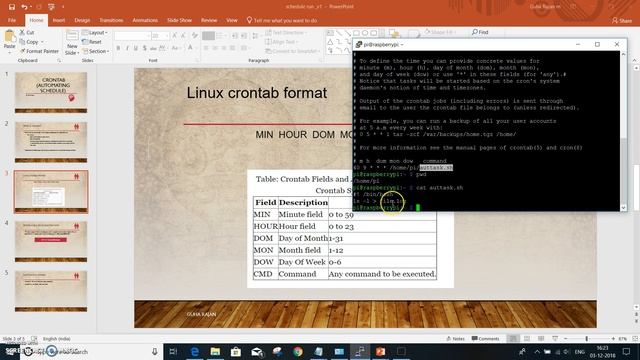Start slideshow from beginning via Quick Access
The width and height of the screenshot is (640, 360).
coord(51,7)
